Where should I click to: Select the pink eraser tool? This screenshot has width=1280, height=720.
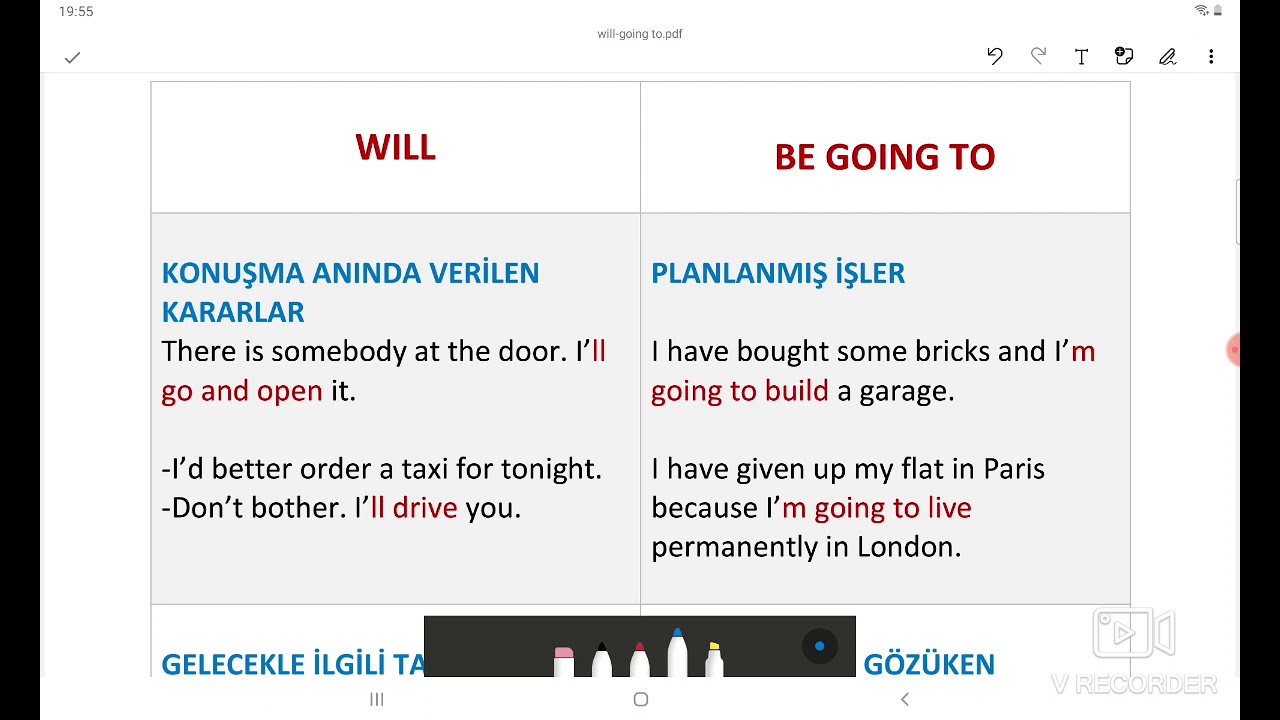(564, 661)
